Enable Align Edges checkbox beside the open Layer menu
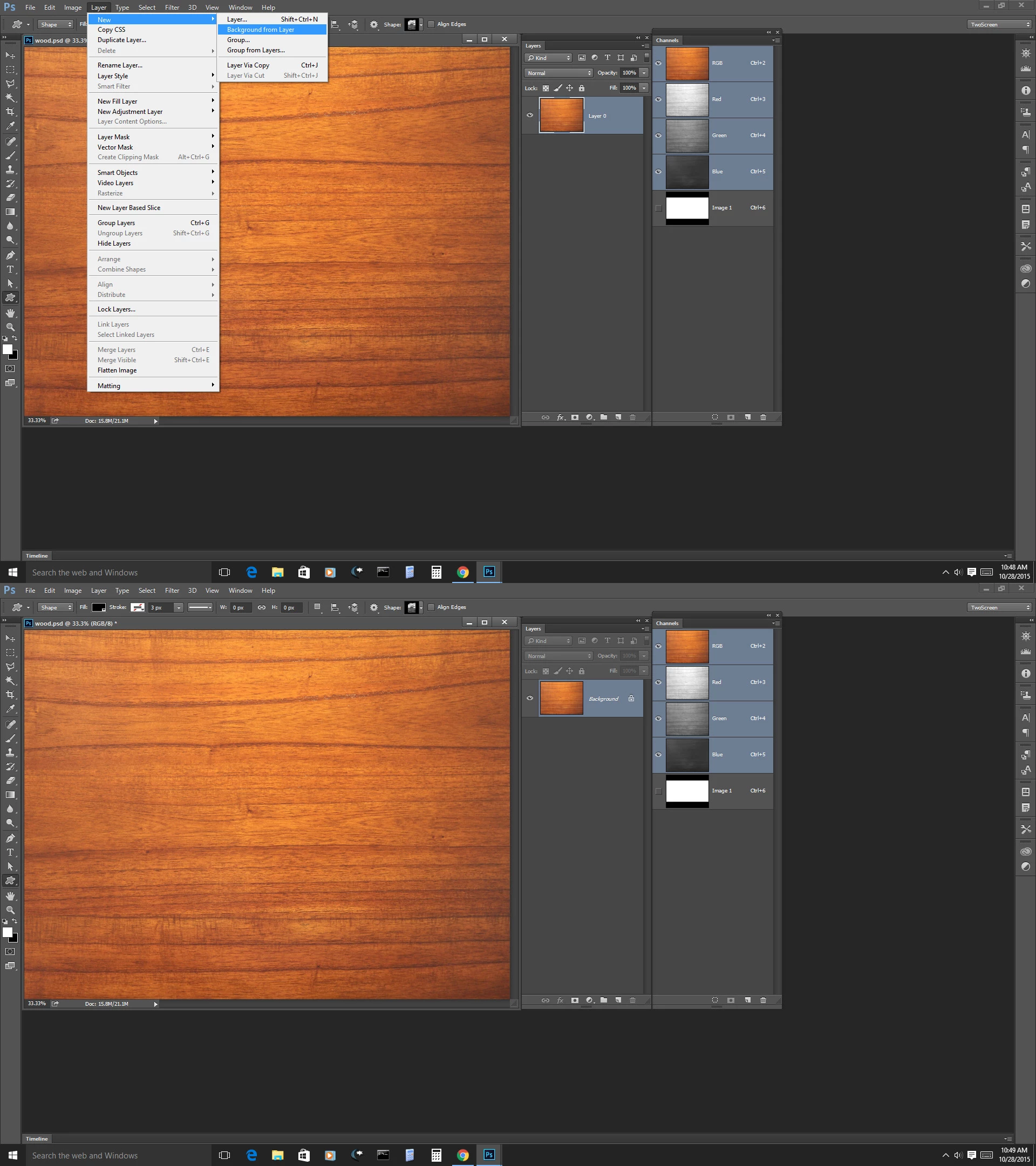The height and width of the screenshot is (1166, 1036). (x=431, y=24)
